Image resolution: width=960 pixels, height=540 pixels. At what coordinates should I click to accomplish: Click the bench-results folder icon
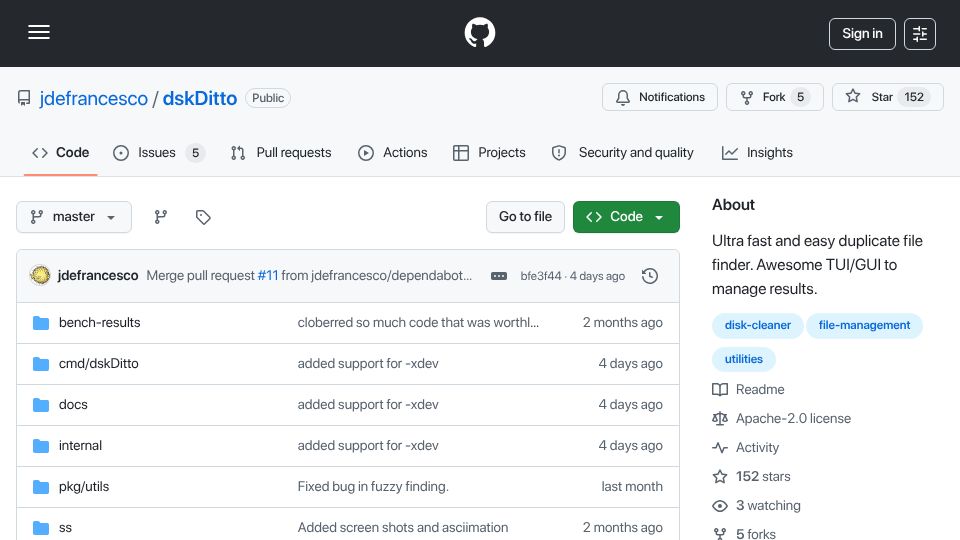(41, 323)
